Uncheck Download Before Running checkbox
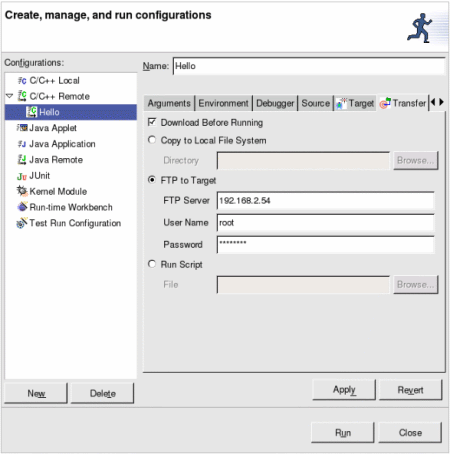The width and height of the screenshot is (450, 454). coord(152,122)
